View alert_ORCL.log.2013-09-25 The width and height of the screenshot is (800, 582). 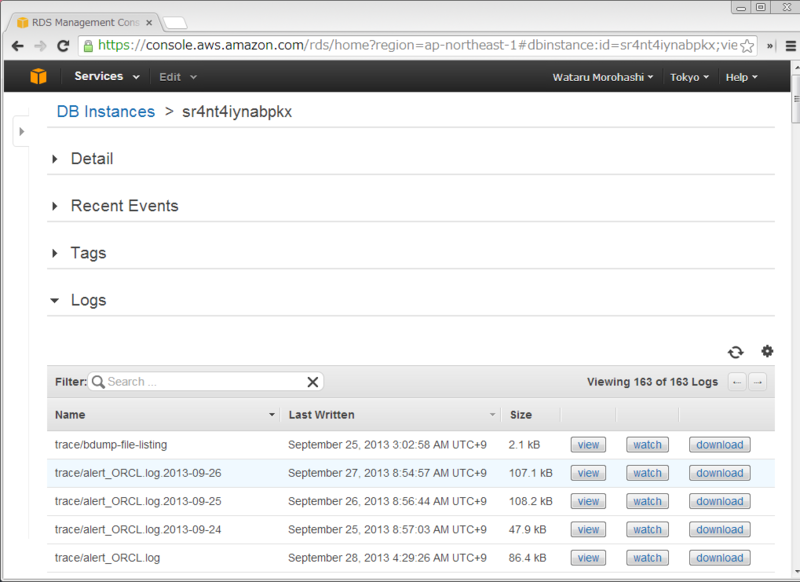588,501
